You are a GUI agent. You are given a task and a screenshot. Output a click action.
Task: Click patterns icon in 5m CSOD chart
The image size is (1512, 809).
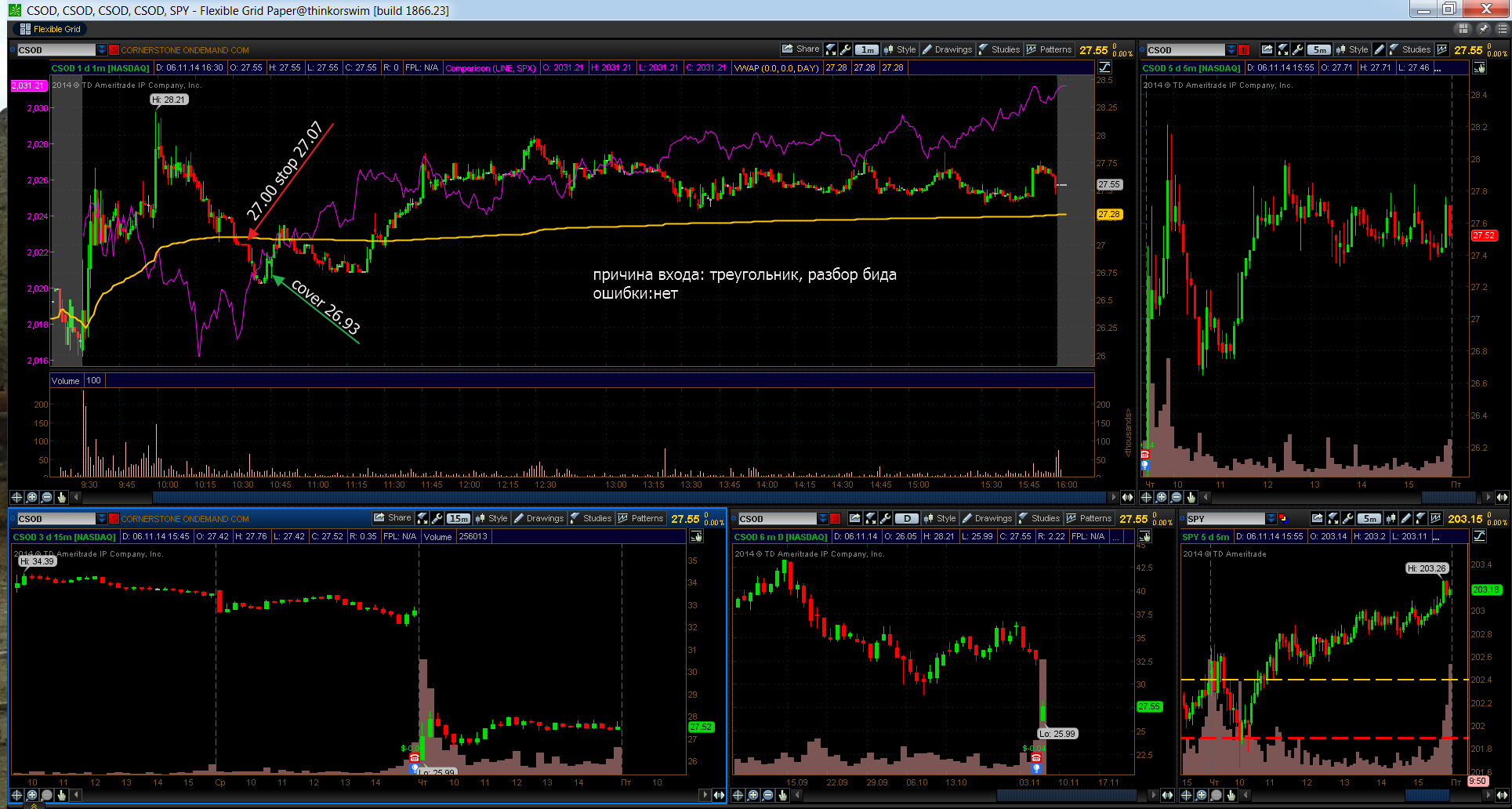click(1441, 49)
